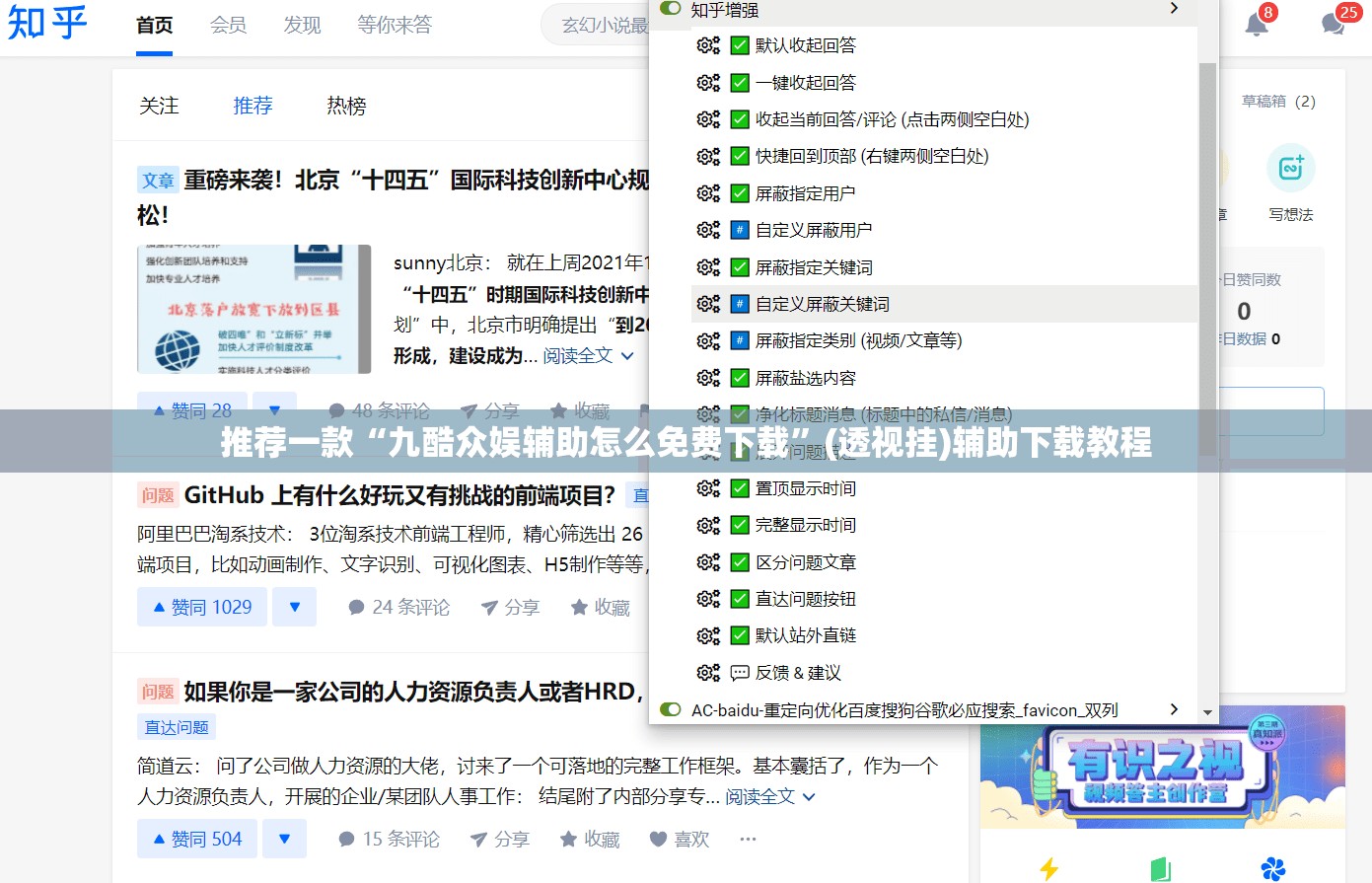Click gear icon beside 区分问题文章

pos(708,562)
